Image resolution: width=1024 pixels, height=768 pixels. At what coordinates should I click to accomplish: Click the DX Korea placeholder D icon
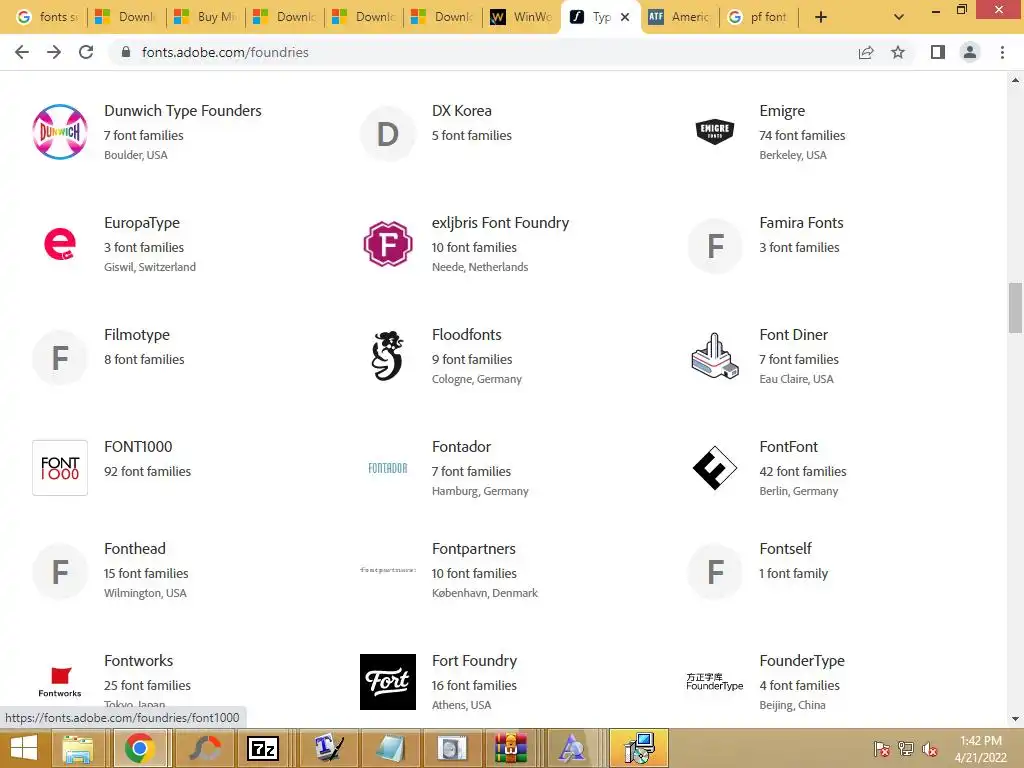click(x=388, y=134)
